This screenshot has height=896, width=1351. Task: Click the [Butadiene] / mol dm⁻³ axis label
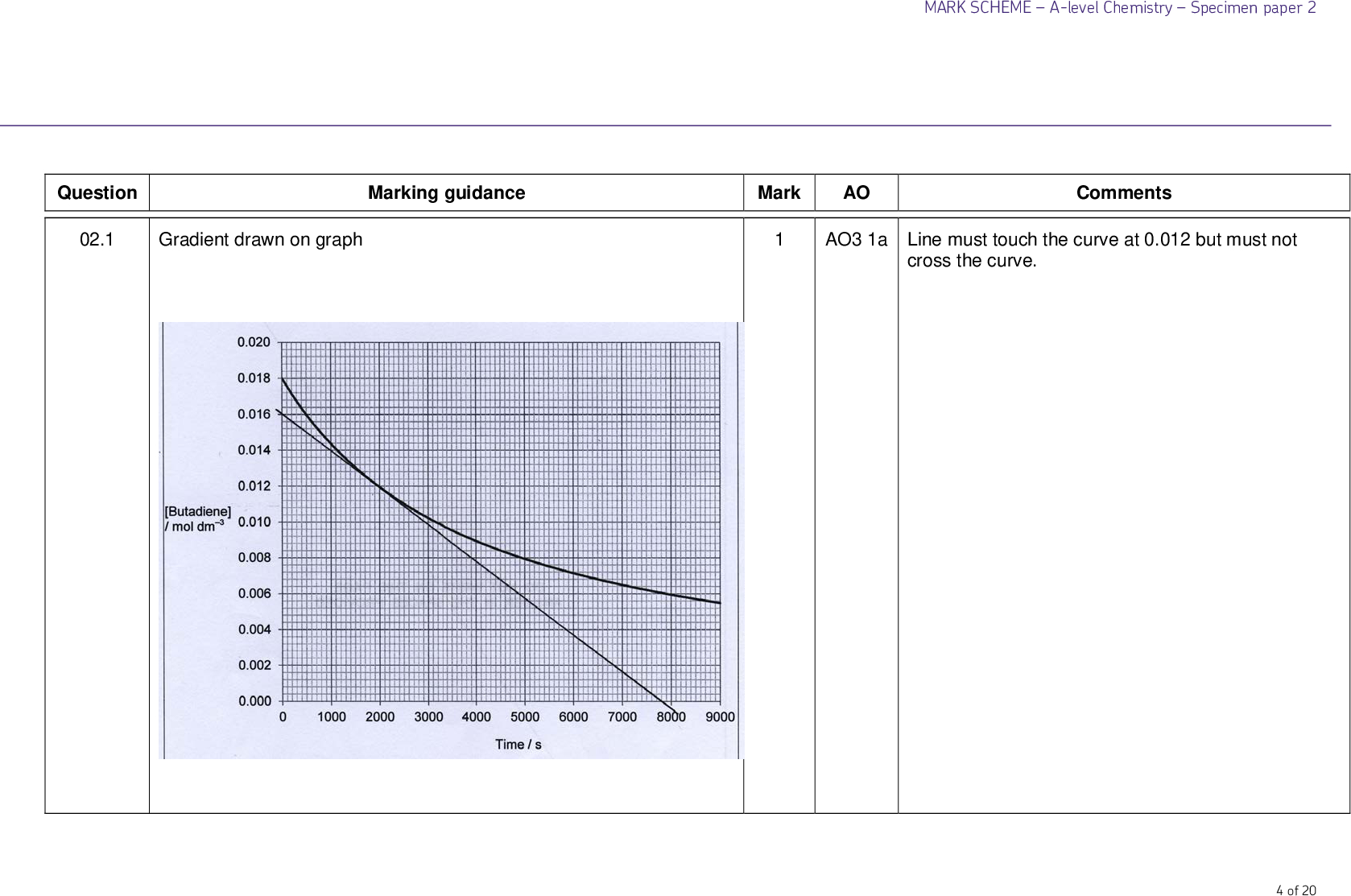pos(197,518)
